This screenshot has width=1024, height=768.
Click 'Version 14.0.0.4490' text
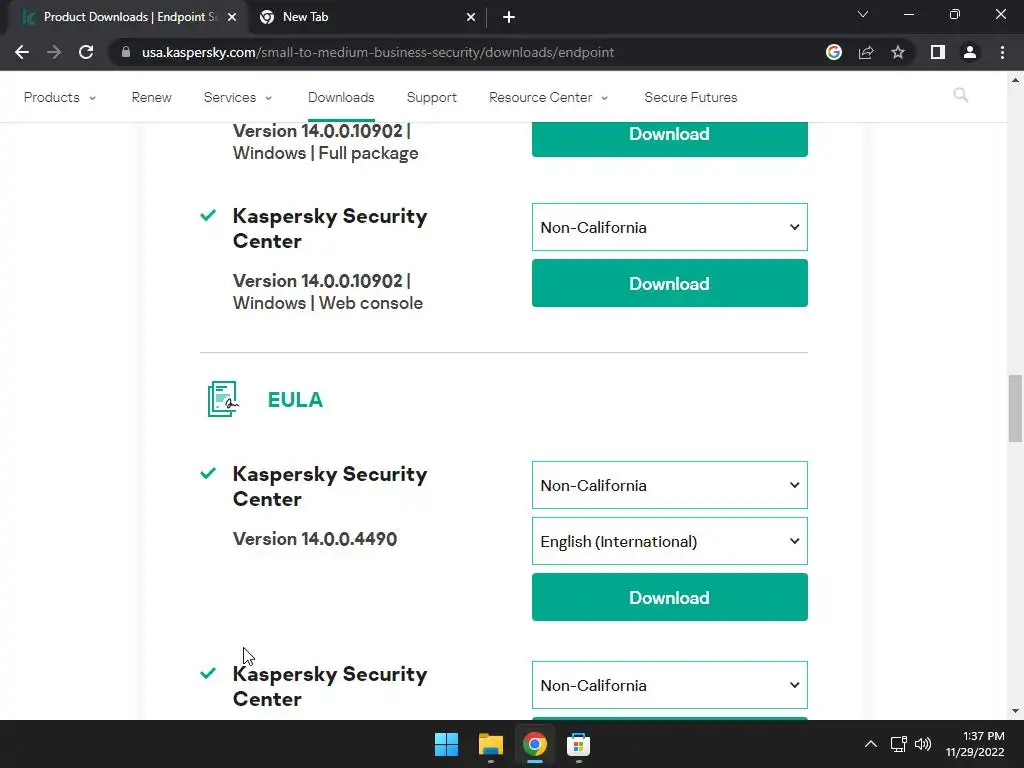[315, 539]
